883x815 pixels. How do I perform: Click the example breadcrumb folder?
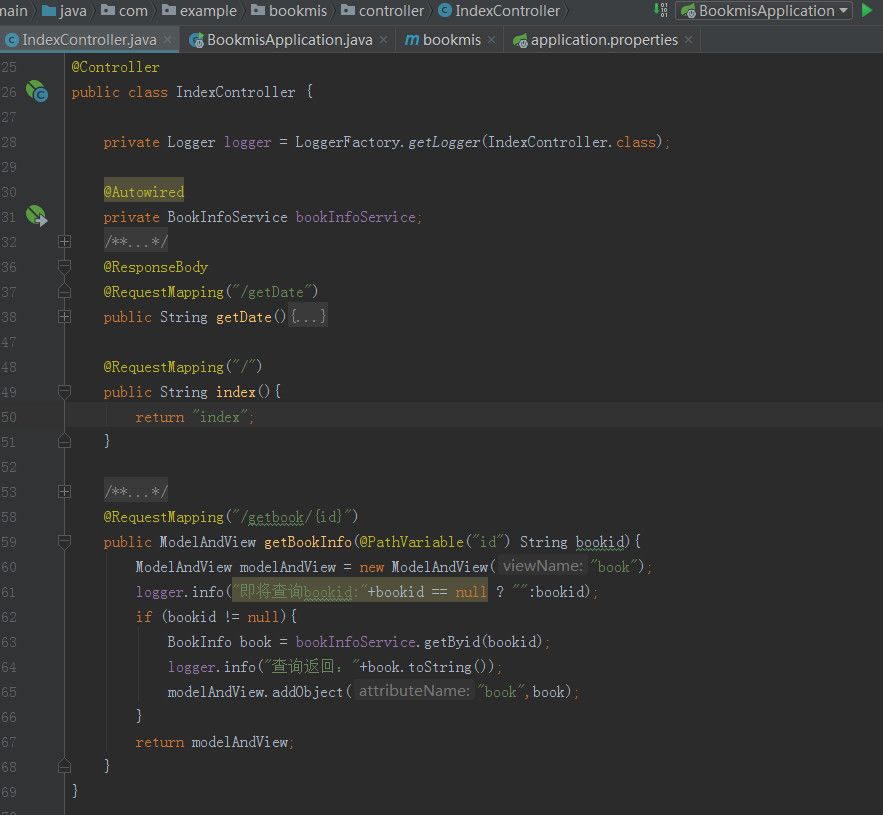[x=199, y=11]
